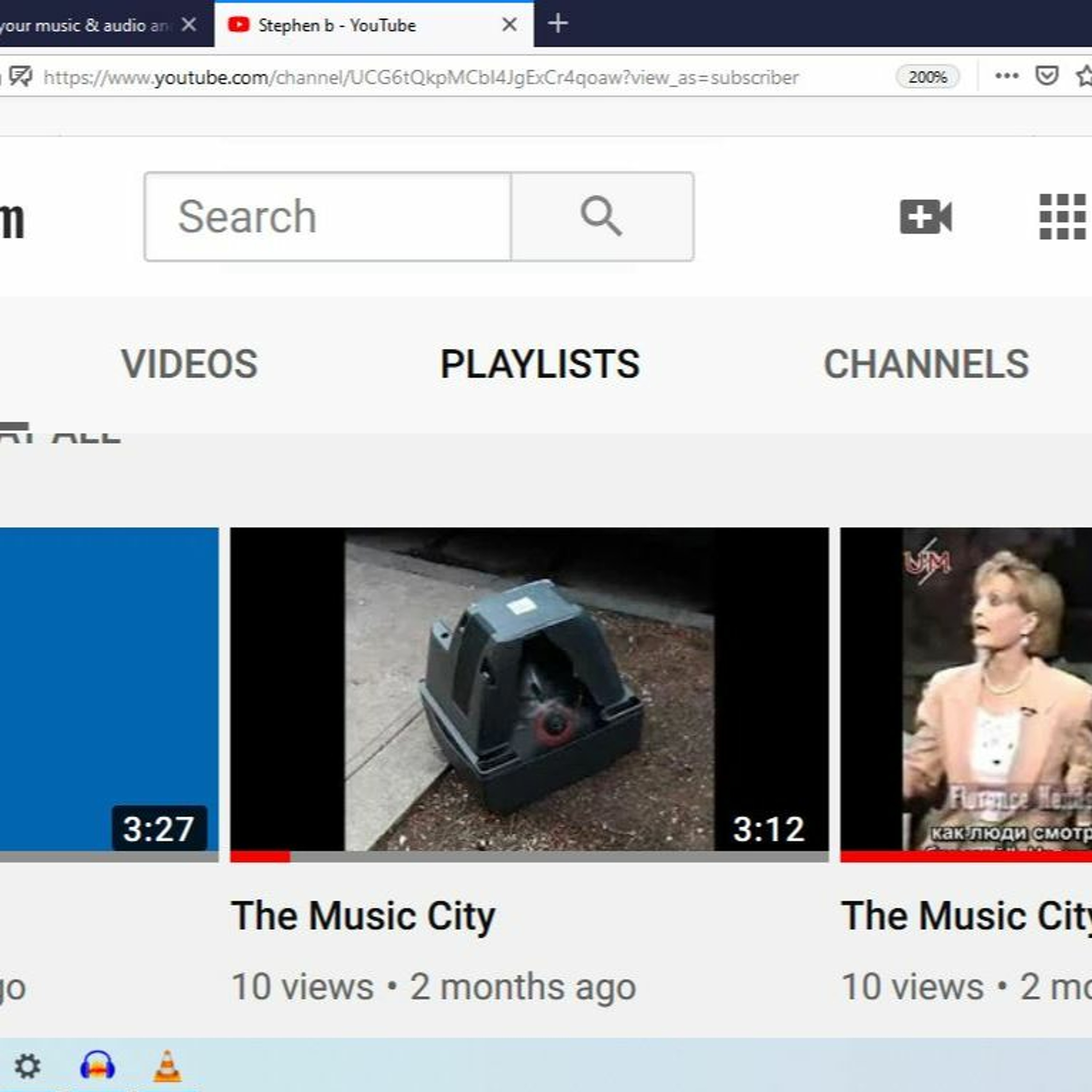The width and height of the screenshot is (1092, 1092).
Task: Open the create video camera icon
Action: (926, 217)
